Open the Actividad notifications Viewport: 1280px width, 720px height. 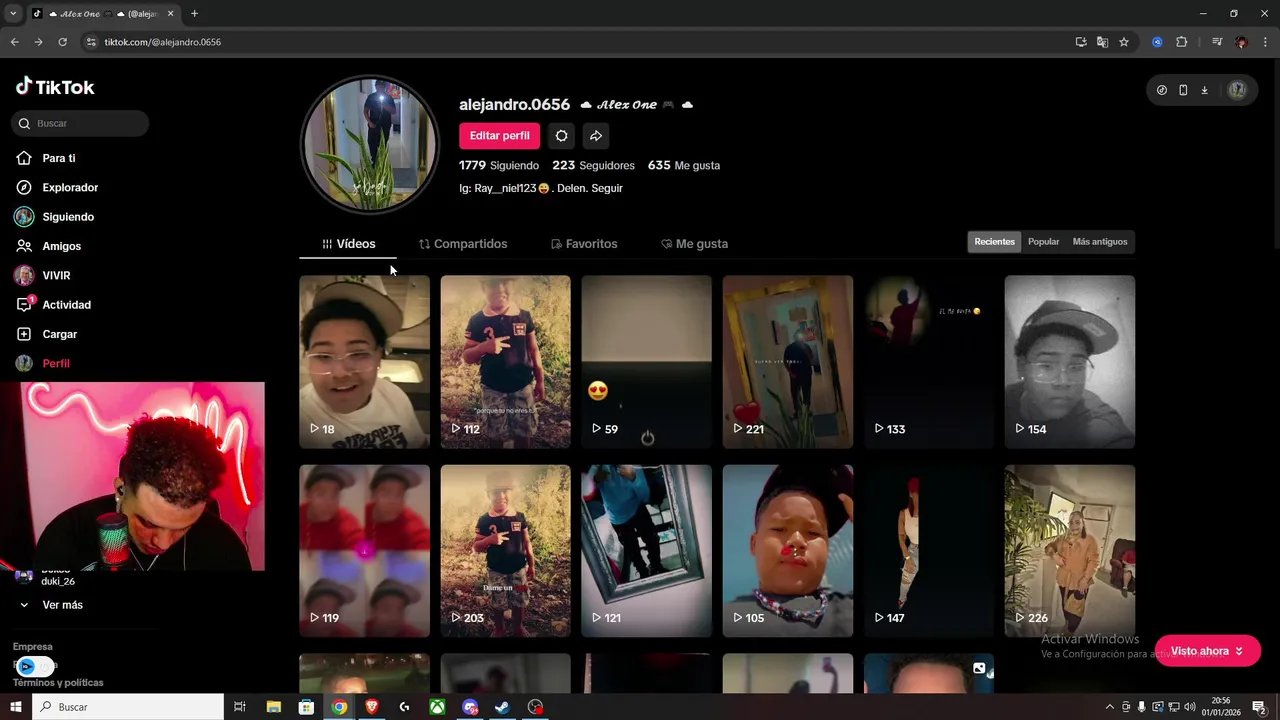66,305
